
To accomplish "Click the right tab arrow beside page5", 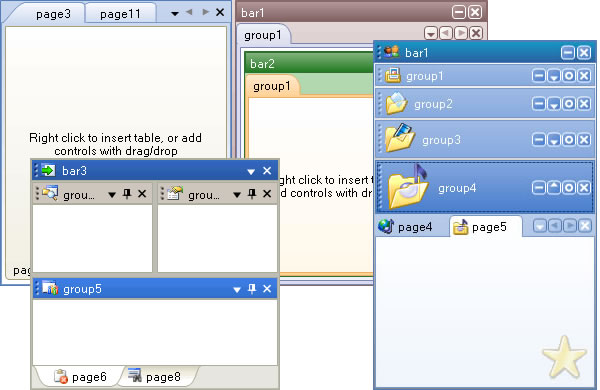I will (x=570, y=226).
